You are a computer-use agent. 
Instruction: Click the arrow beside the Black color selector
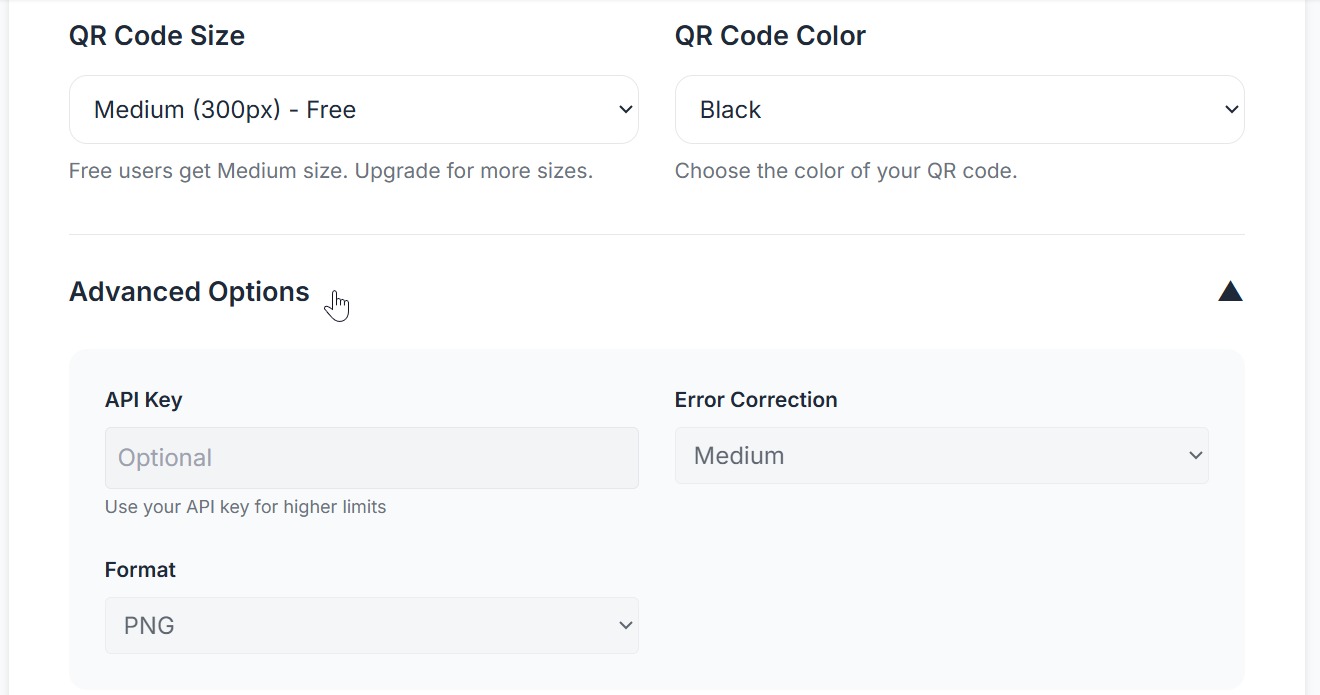tap(1231, 109)
